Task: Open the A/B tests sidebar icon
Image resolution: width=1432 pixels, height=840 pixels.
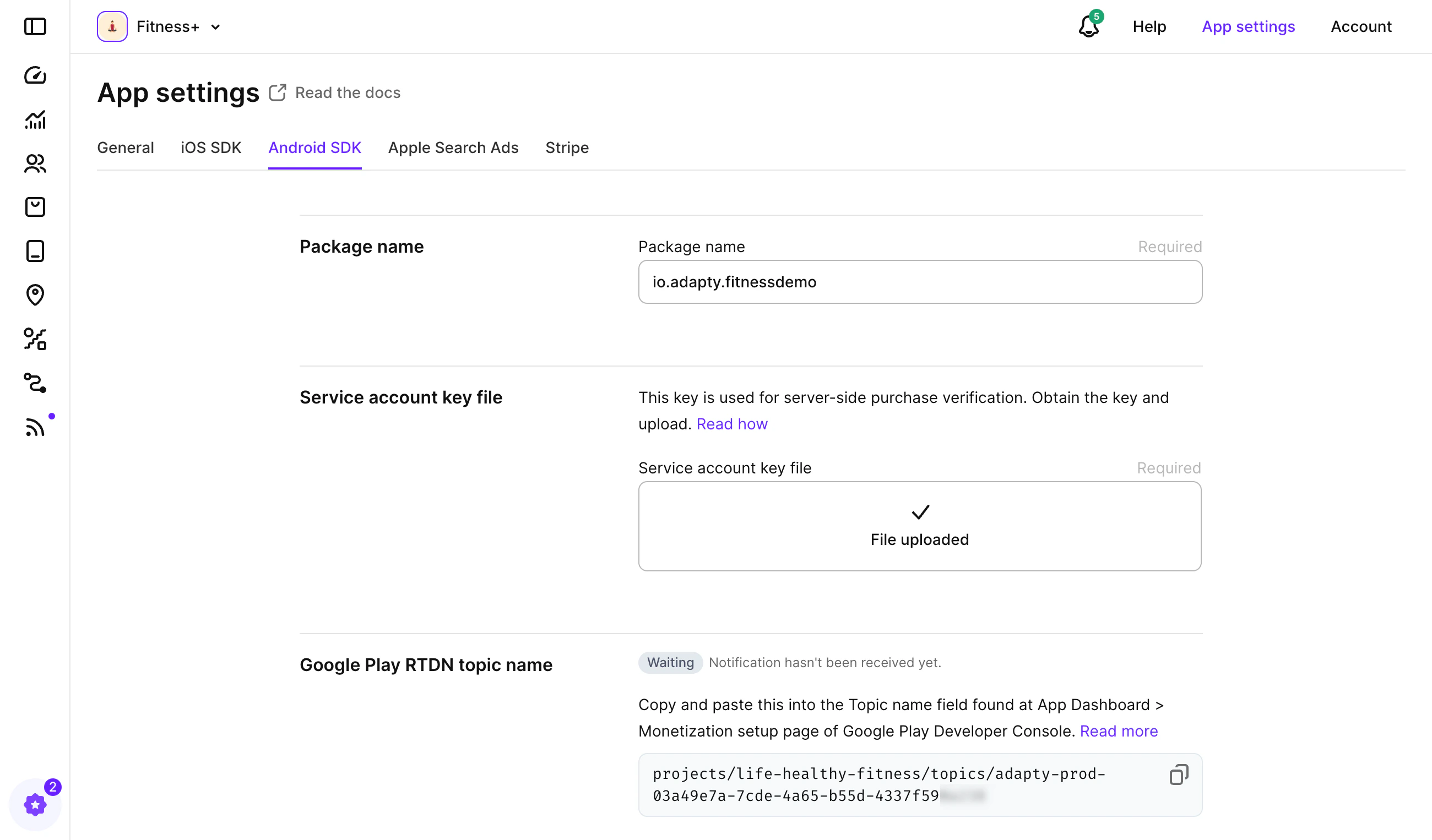Action: pyautogui.click(x=35, y=339)
